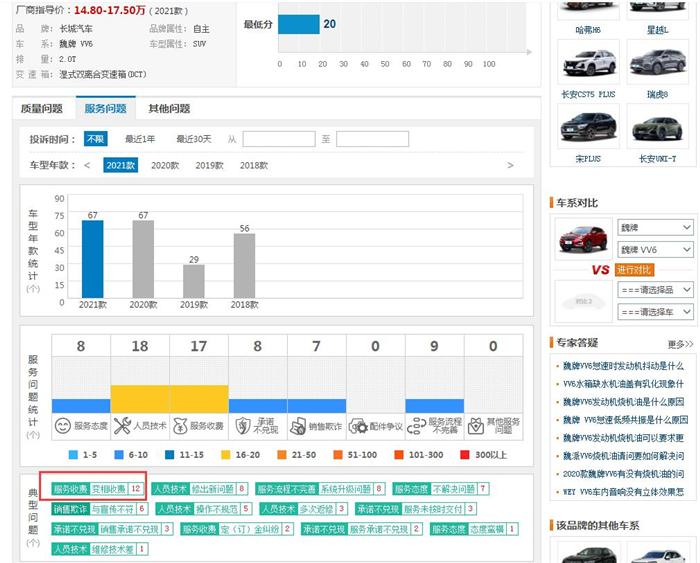700x563 pixels.
Task: Click the 人员技术 wrench tools icon
Action: pos(122,425)
